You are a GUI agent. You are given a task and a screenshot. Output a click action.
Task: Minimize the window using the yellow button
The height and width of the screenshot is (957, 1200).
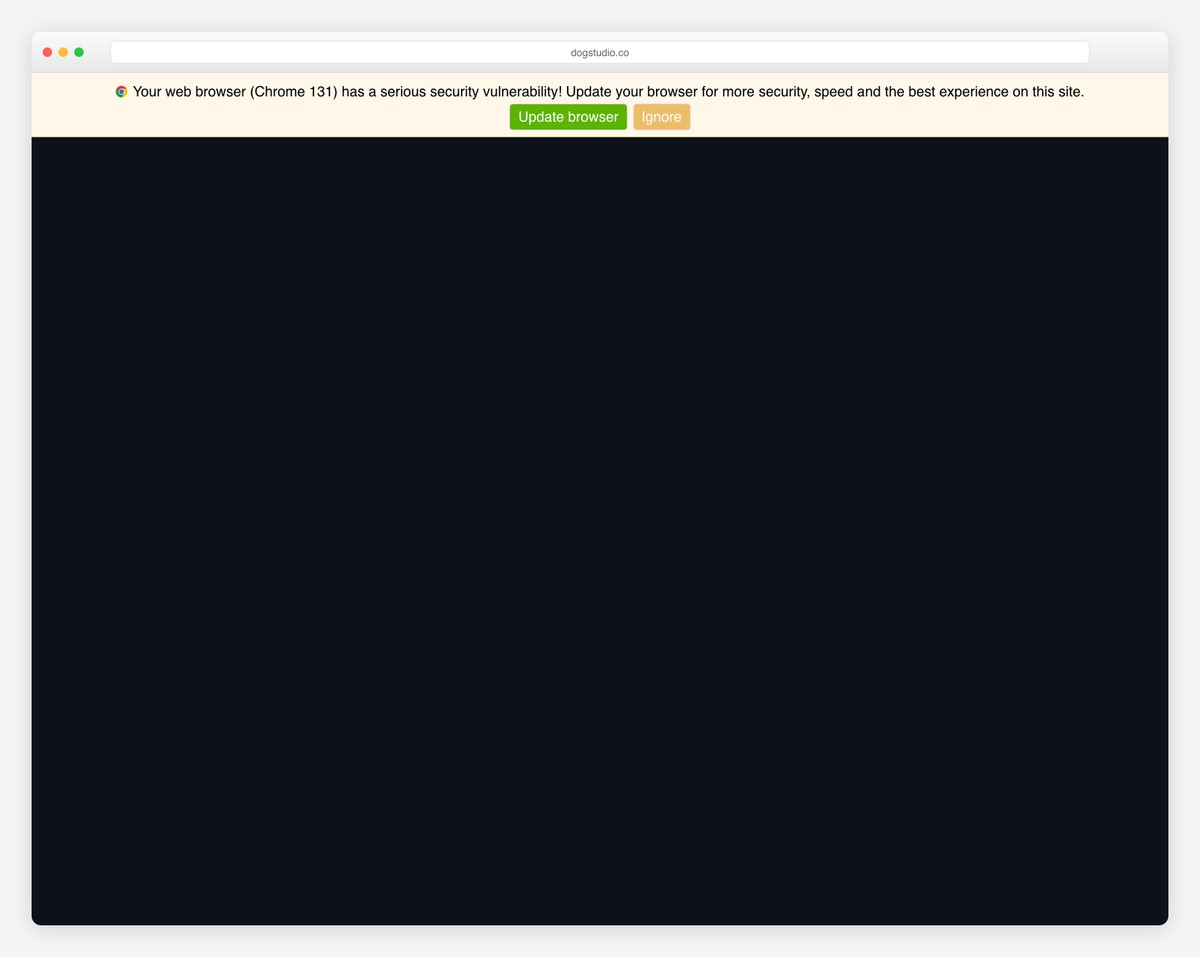click(x=63, y=52)
